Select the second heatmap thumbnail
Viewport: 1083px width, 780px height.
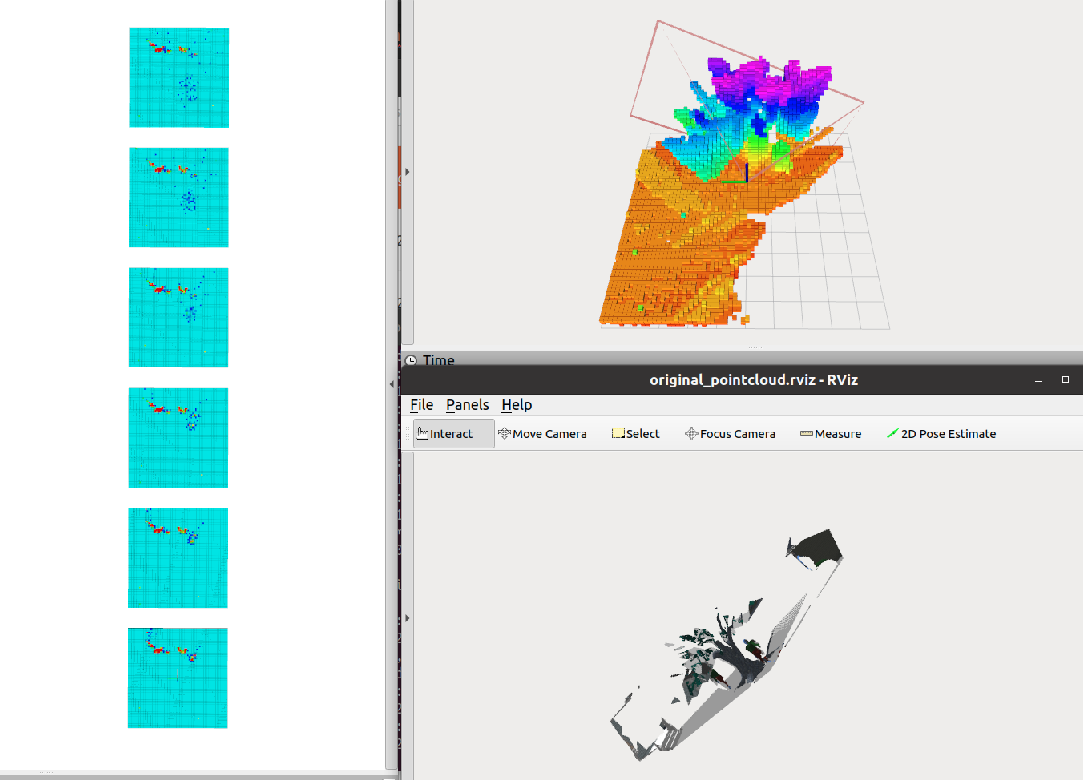(179, 197)
